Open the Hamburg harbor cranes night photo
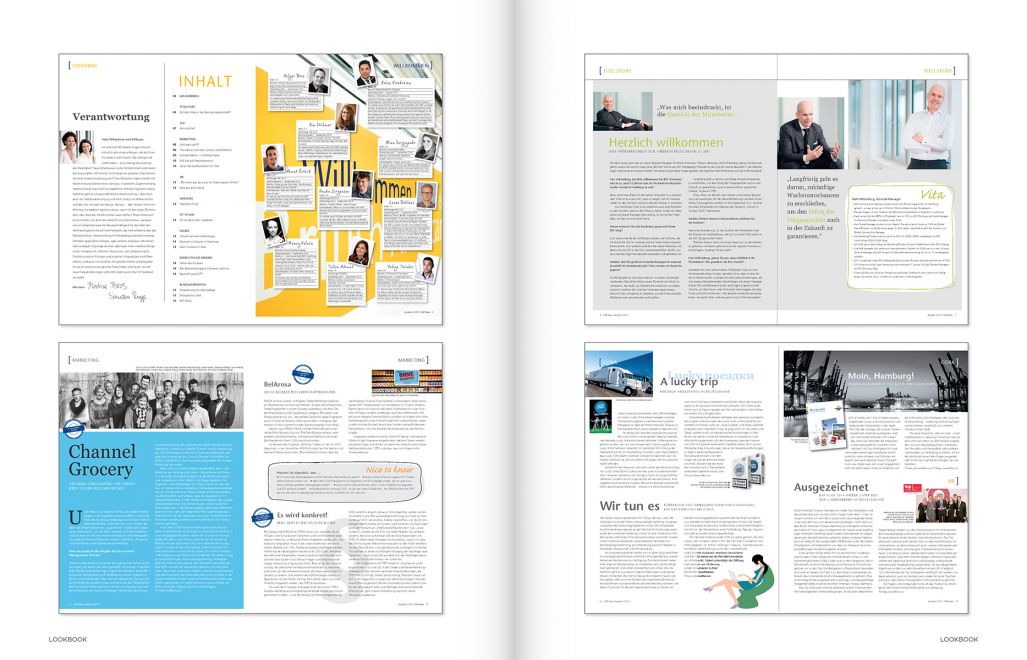The height and width of the screenshot is (660, 1027). pyautogui.click(x=876, y=380)
